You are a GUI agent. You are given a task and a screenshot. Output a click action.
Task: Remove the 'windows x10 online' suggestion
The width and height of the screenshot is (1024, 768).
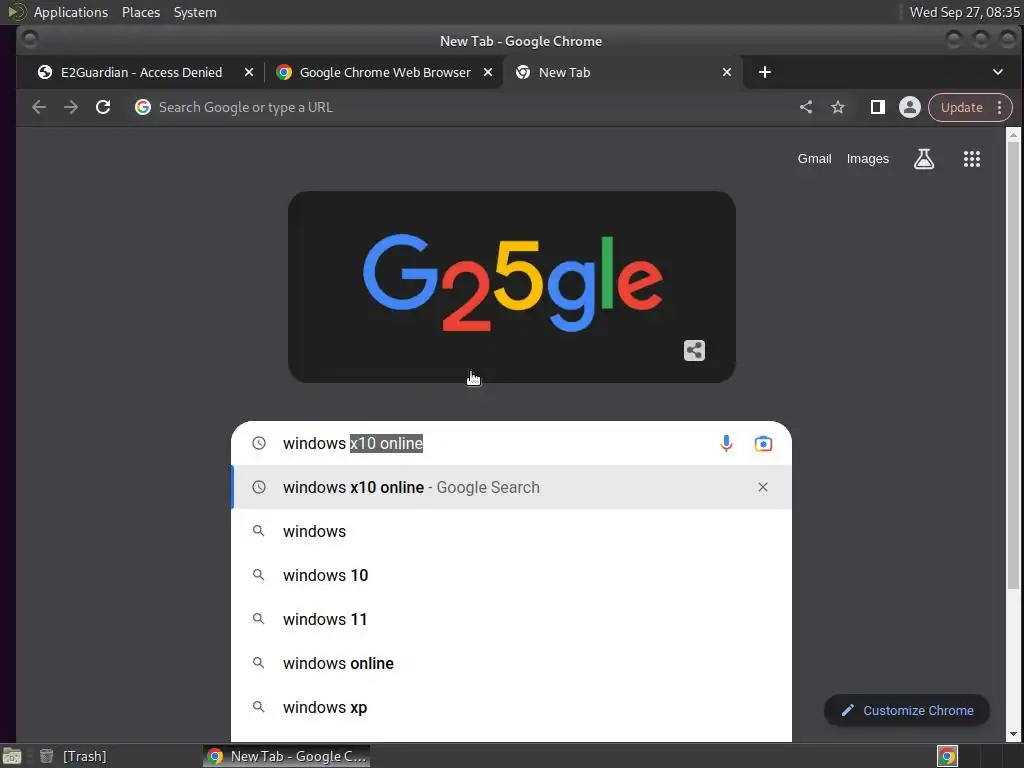point(763,487)
